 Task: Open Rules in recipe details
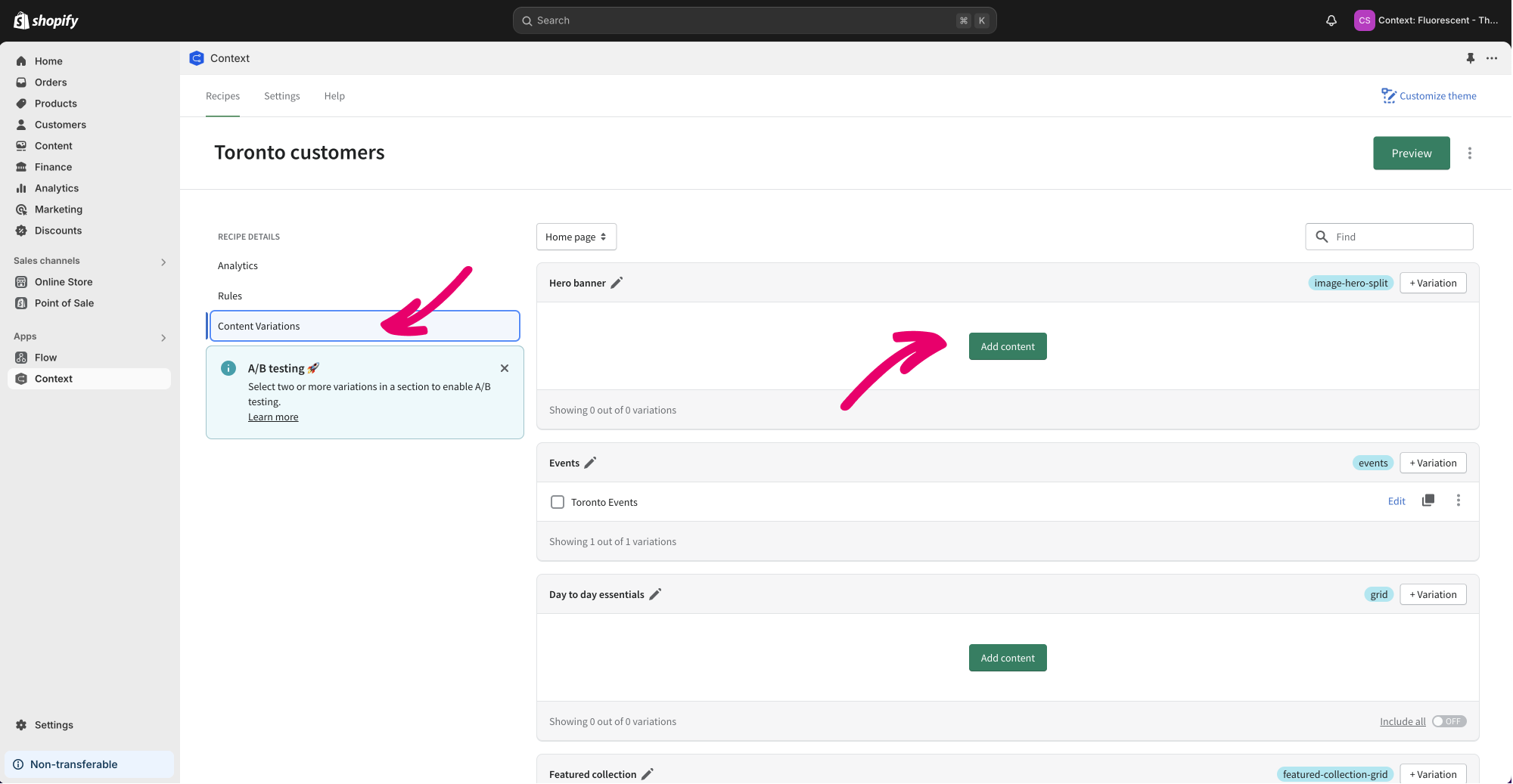[230, 296]
